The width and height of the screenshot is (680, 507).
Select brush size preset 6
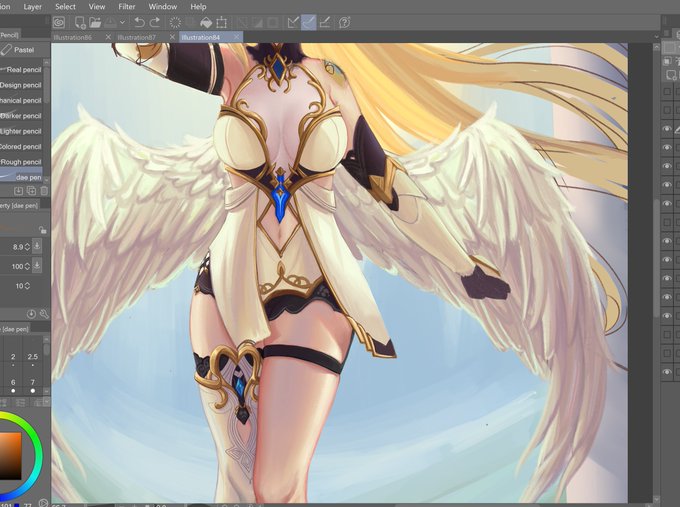click(x=13, y=385)
